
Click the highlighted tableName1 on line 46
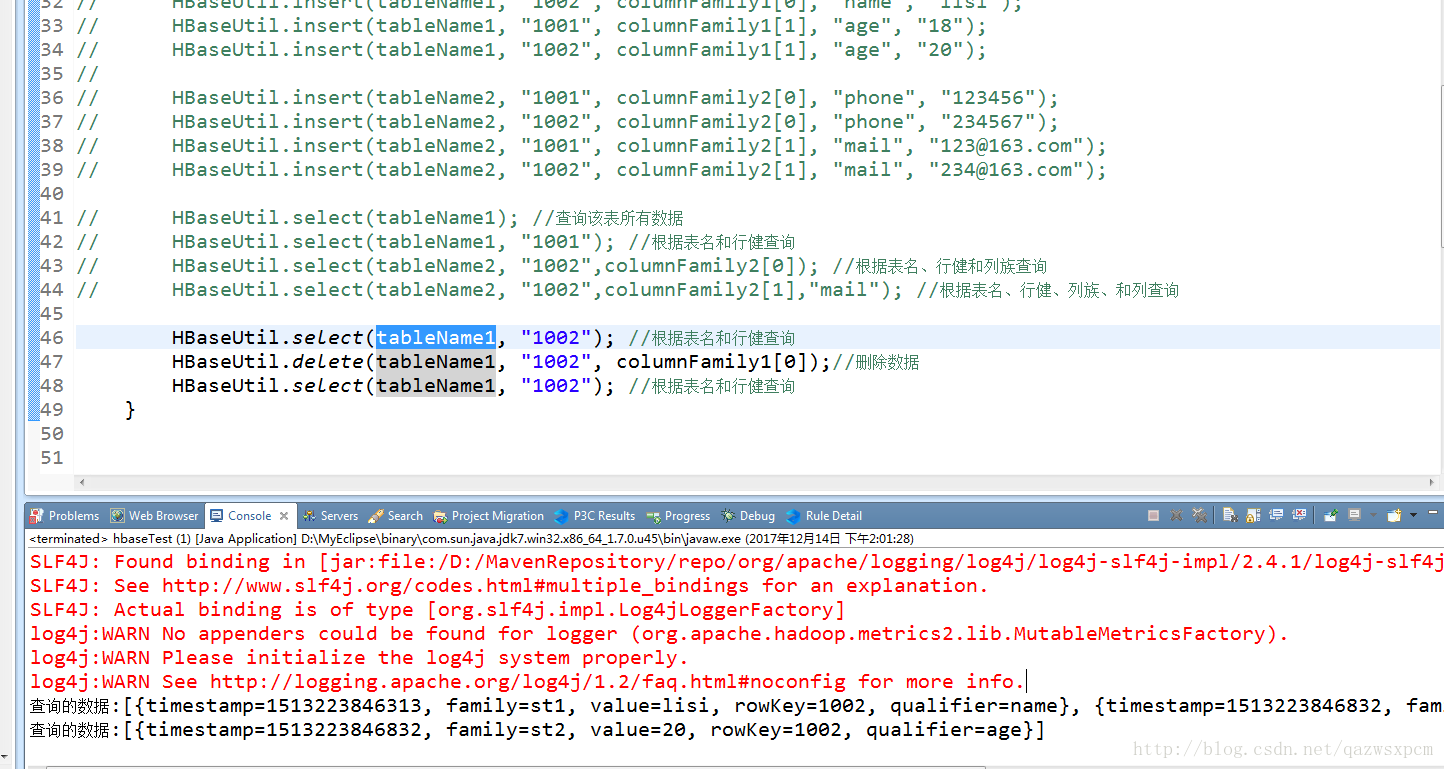tap(436, 338)
